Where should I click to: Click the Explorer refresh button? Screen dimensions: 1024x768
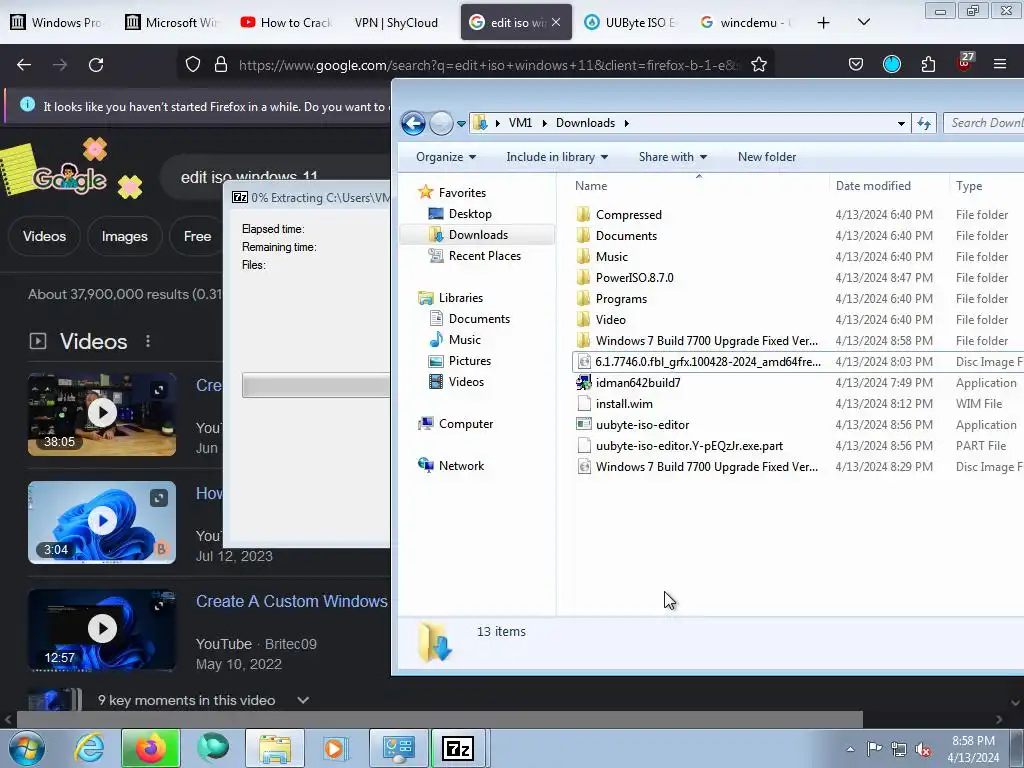pos(923,123)
